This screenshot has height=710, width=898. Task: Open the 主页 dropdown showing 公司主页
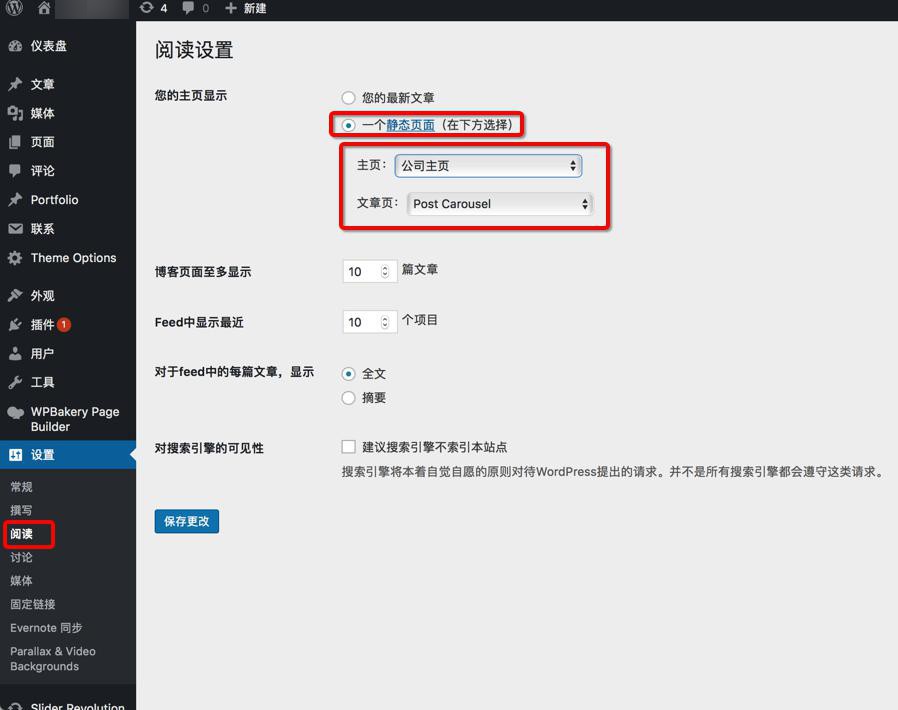[x=489, y=166]
